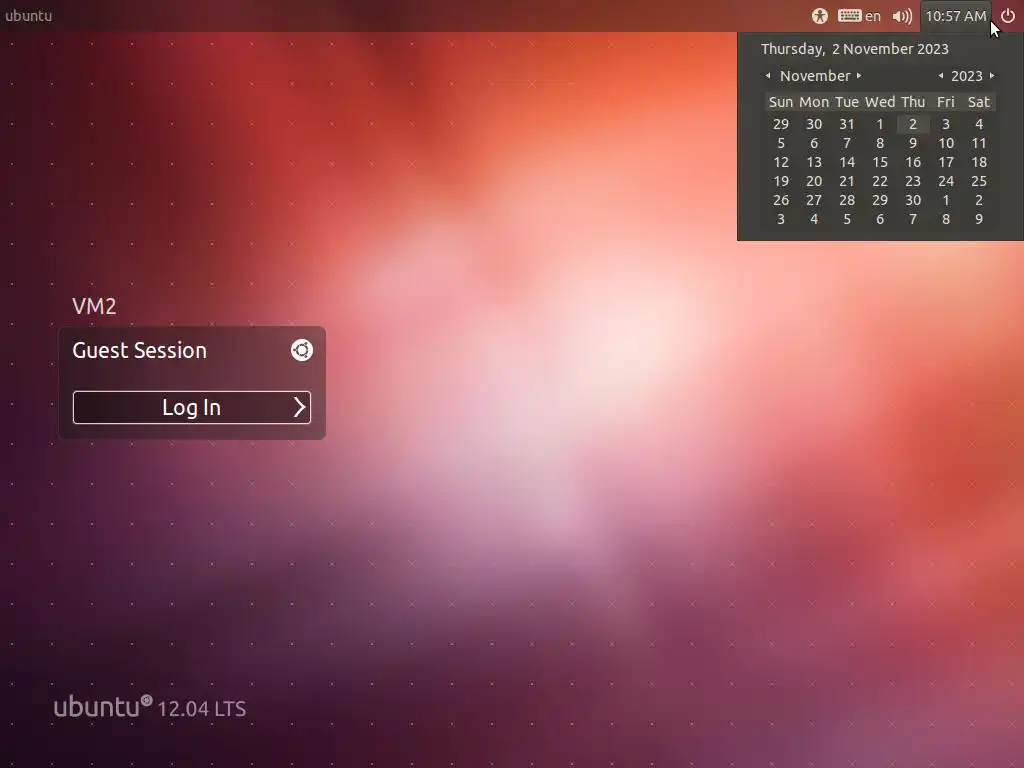The image size is (1024, 768).
Task: Select day 22 in the calendar
Action: point(880,181)
